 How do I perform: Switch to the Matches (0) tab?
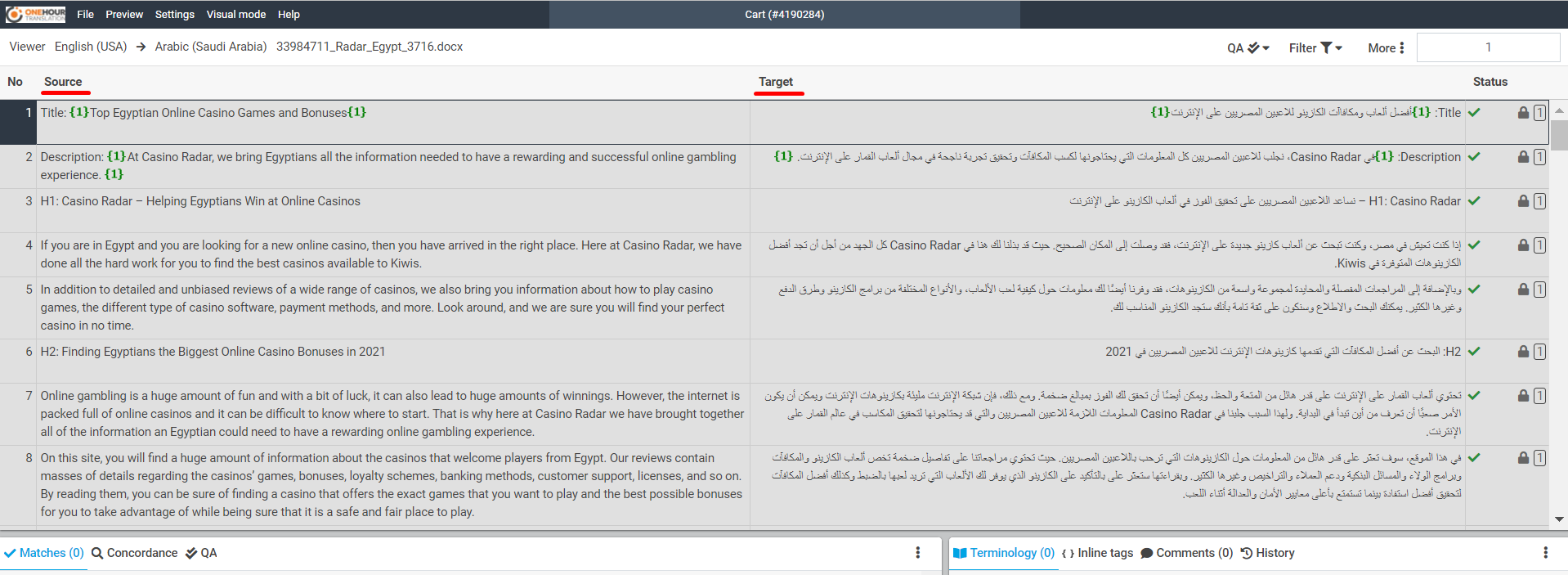(x=44, y=553)
